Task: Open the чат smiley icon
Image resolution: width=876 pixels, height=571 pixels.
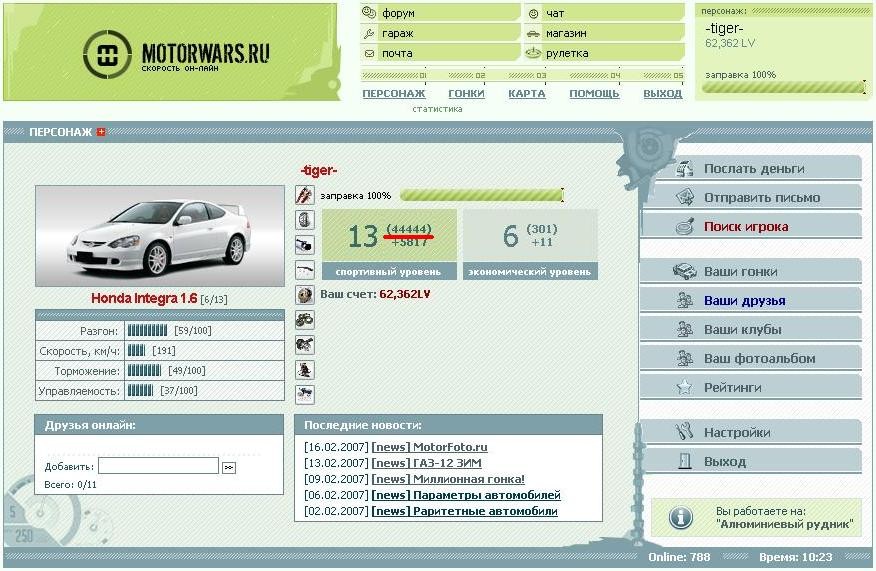Action: tap(534, 13)
